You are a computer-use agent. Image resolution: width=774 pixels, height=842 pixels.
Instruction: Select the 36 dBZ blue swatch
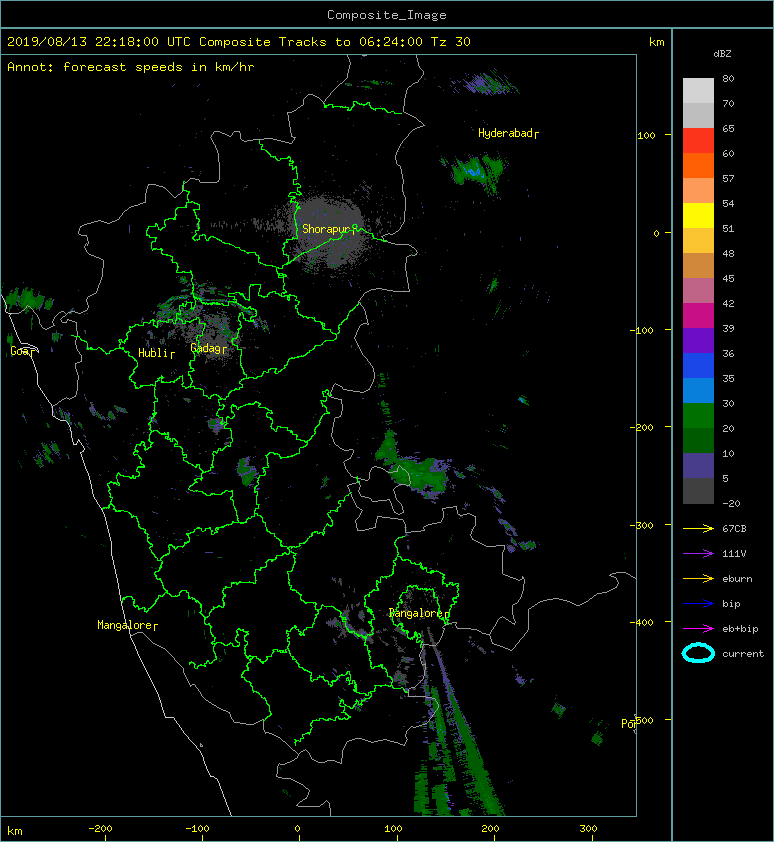pyautogui.click(x=698, y=365)
